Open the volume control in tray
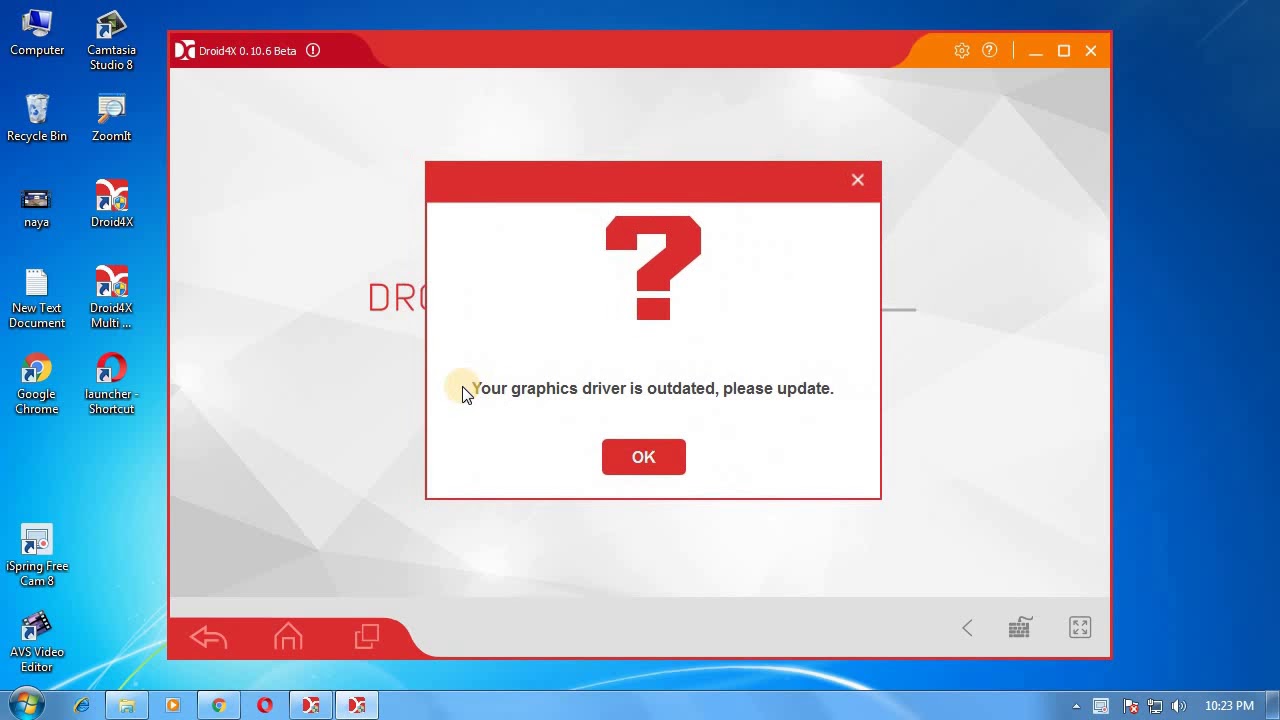1280x720 pixels. [x=1179, y=706]
